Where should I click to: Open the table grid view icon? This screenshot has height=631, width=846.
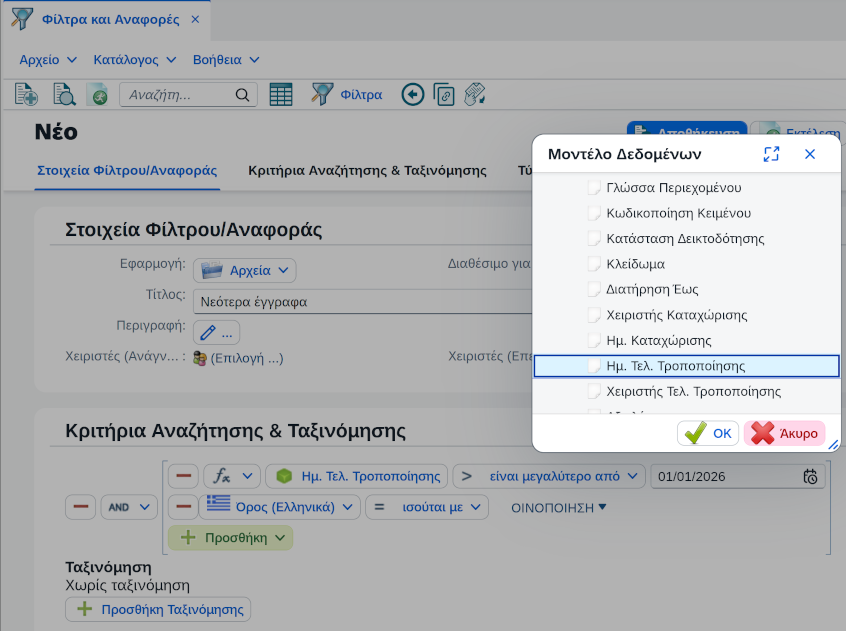click(x=281, y=94)
